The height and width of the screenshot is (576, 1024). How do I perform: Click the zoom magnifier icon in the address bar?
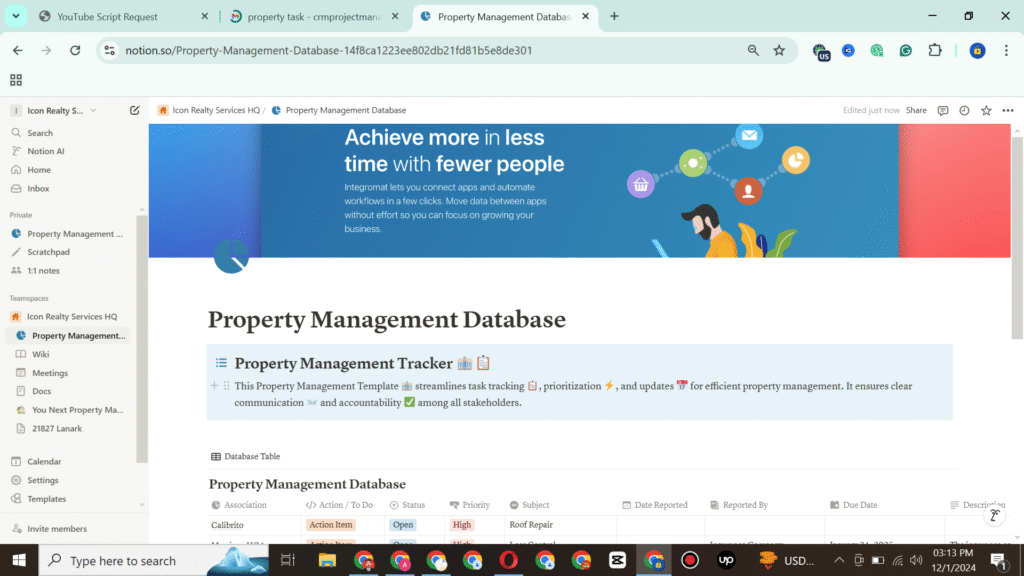click(x=753, y=50)
